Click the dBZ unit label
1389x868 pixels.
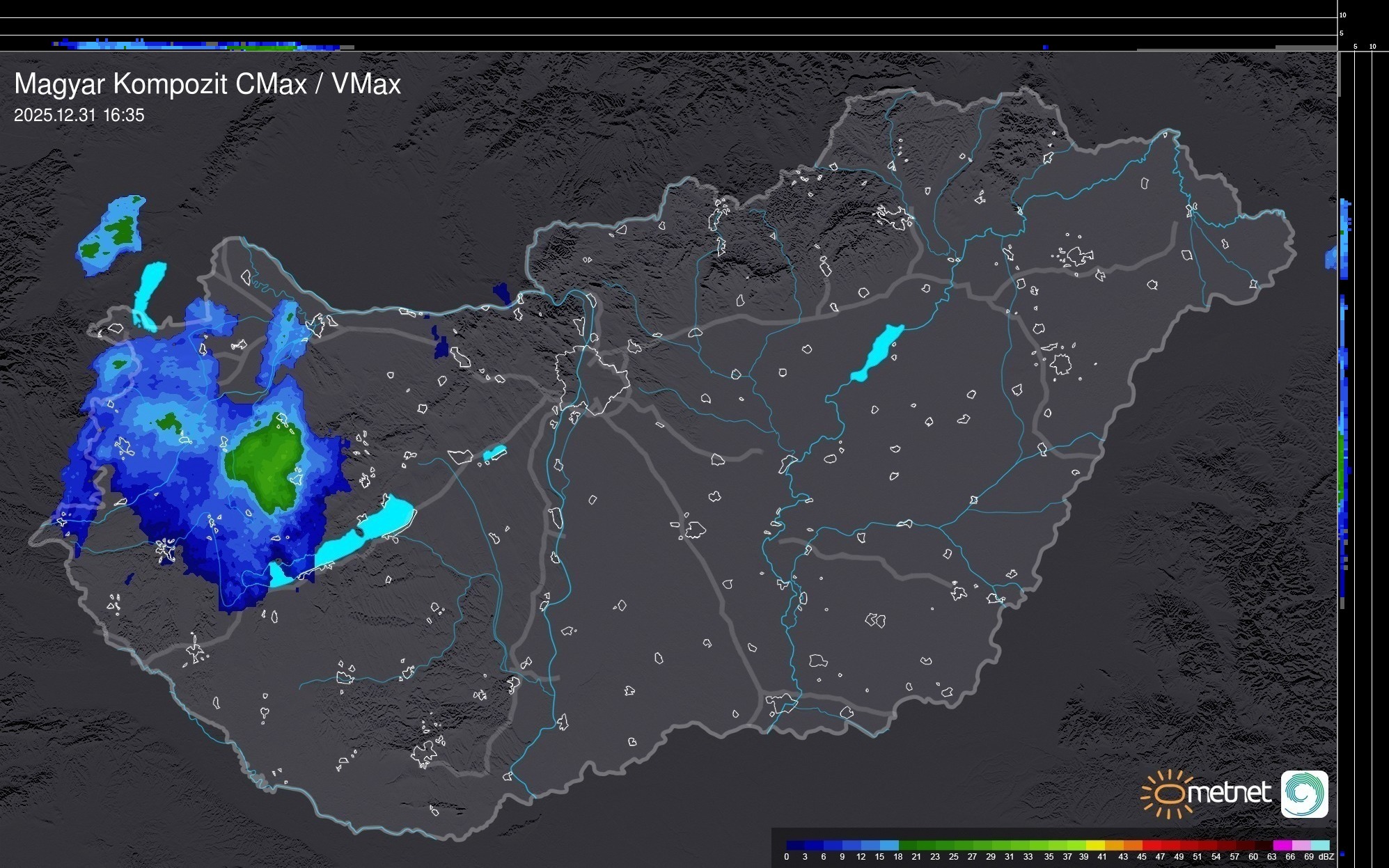click(1326, 857)
